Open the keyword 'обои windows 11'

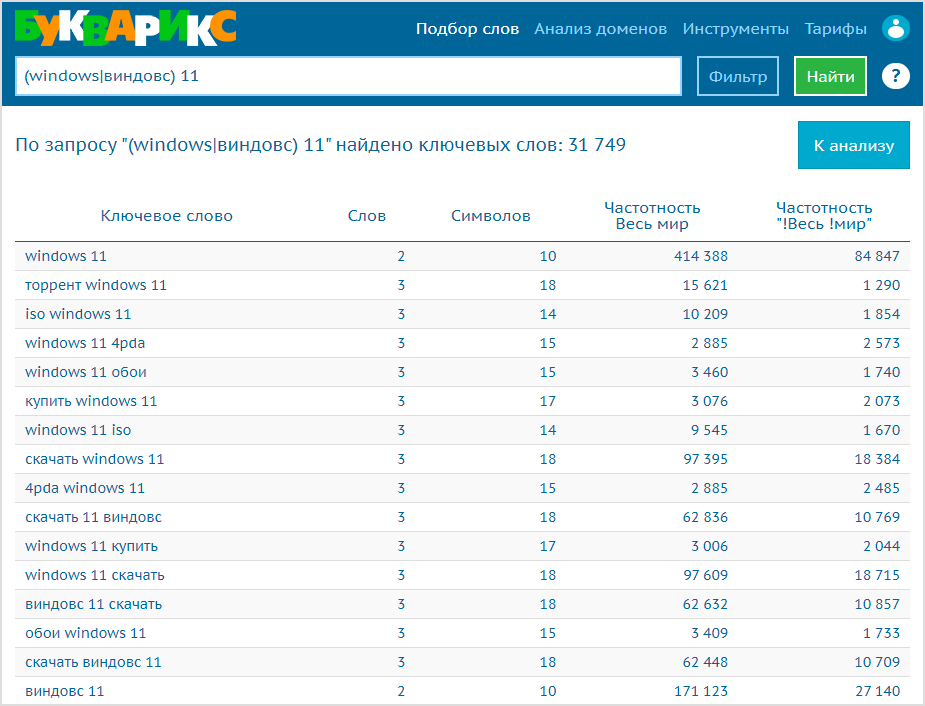pyautogui.click(x=86, y=633)
